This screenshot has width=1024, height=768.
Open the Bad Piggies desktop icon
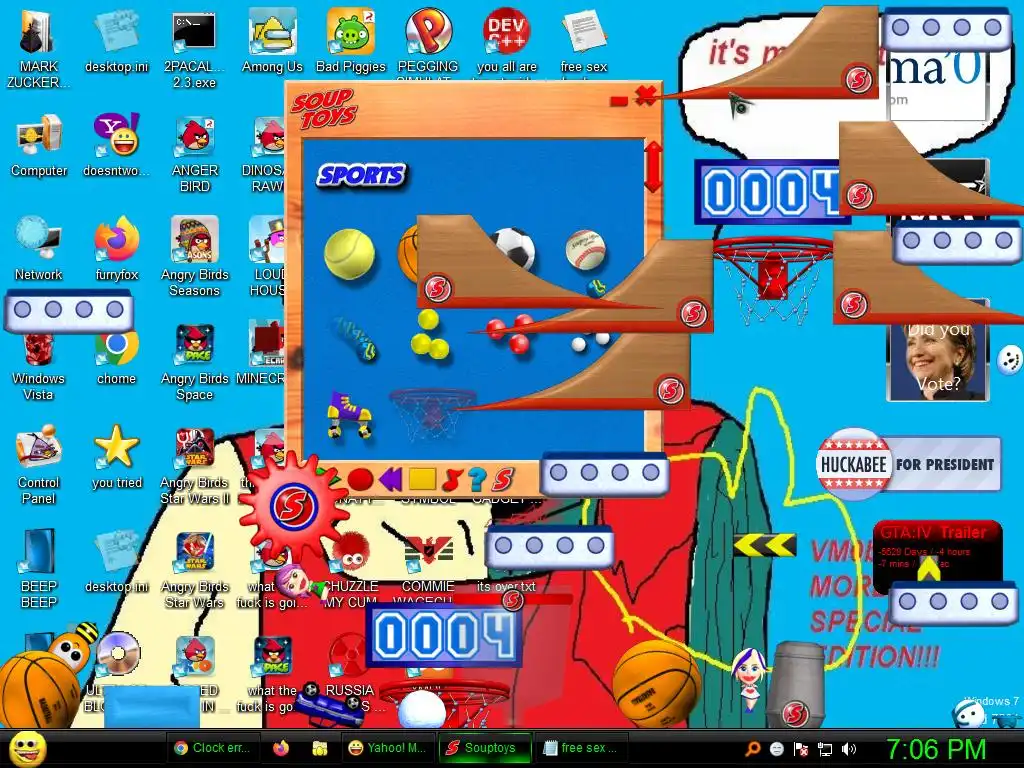click(351, 40)
